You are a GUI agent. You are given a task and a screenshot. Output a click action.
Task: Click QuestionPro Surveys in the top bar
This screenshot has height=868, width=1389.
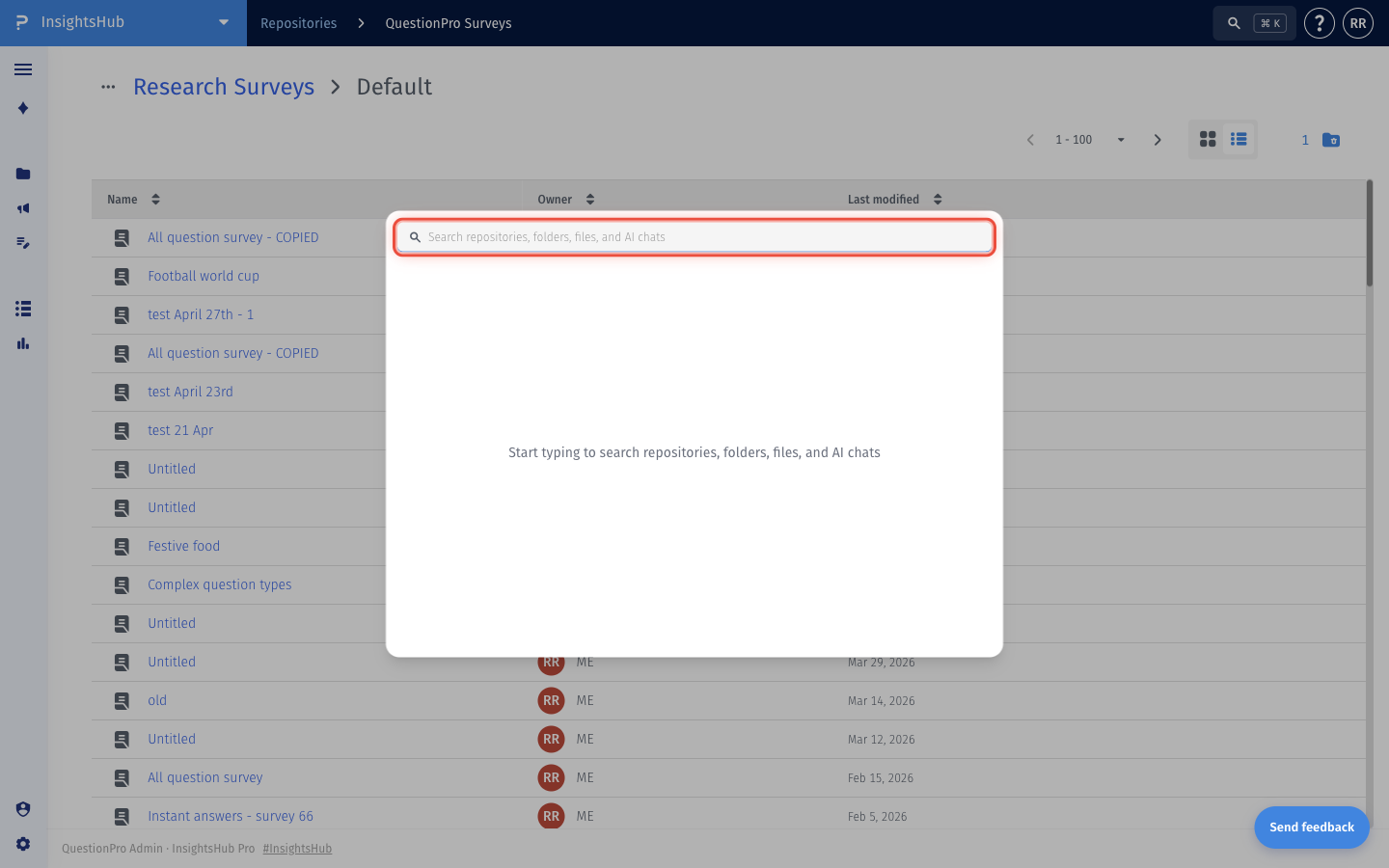[x=449, y=23]
